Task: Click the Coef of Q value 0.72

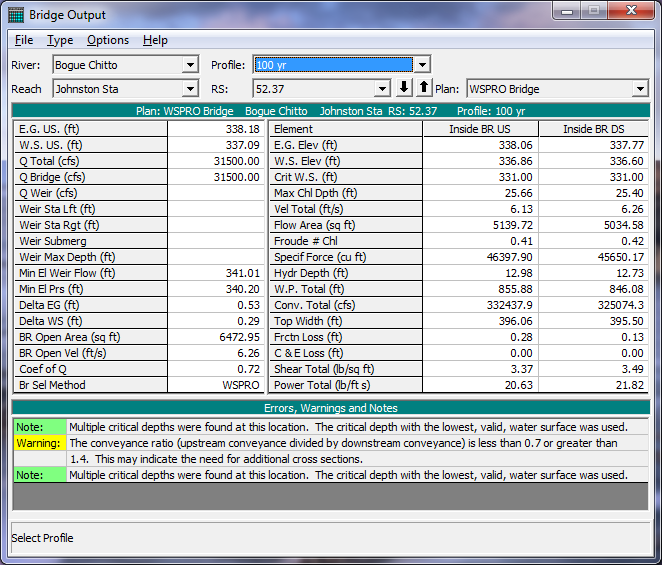Action: (x=216, y=369)
